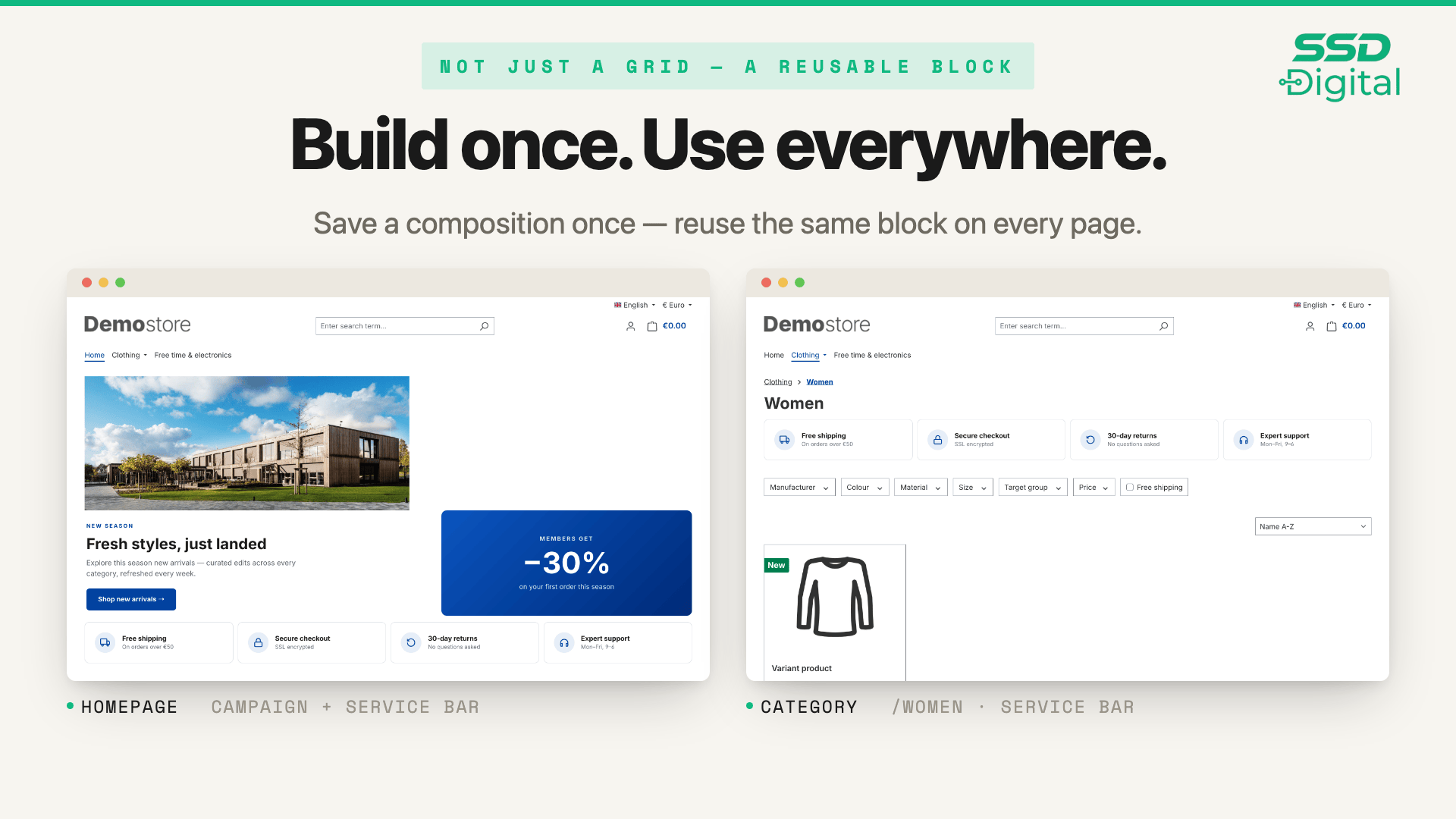Click the 30-day returns icon on Women page
The height and width of the screenshot is (819, 1456).
click(x=1090, y=440)
